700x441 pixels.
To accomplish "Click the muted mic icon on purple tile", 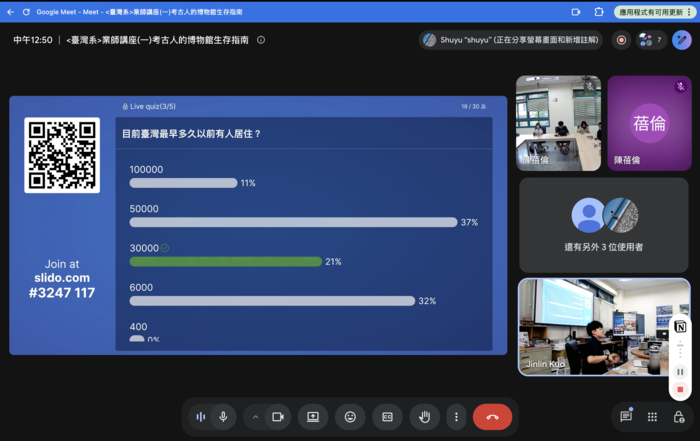I will [680, 87].
